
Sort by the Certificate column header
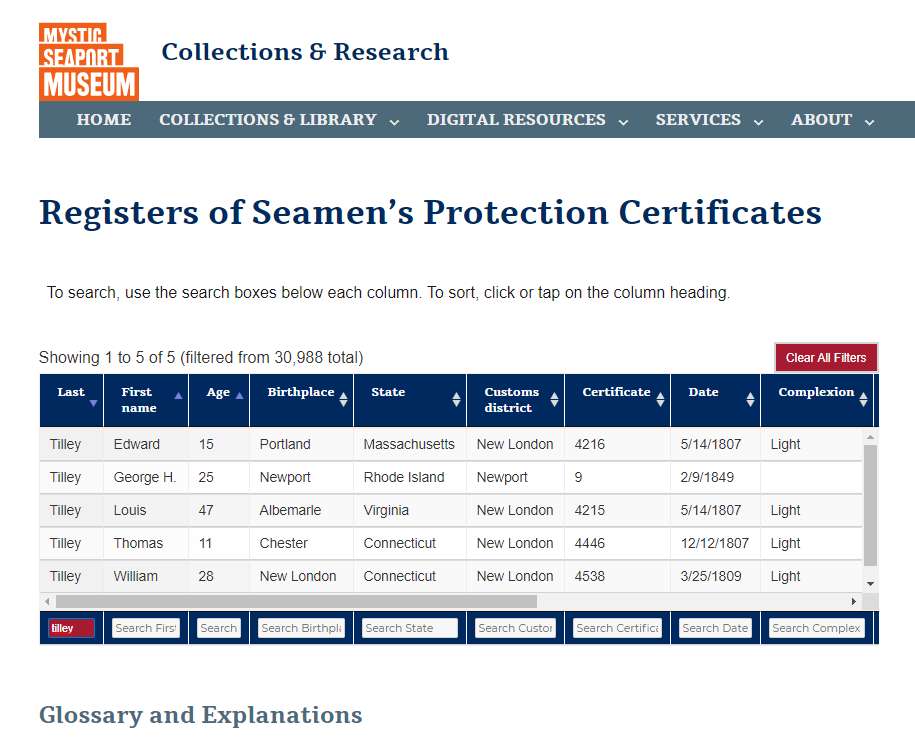(x=617, y=400)
